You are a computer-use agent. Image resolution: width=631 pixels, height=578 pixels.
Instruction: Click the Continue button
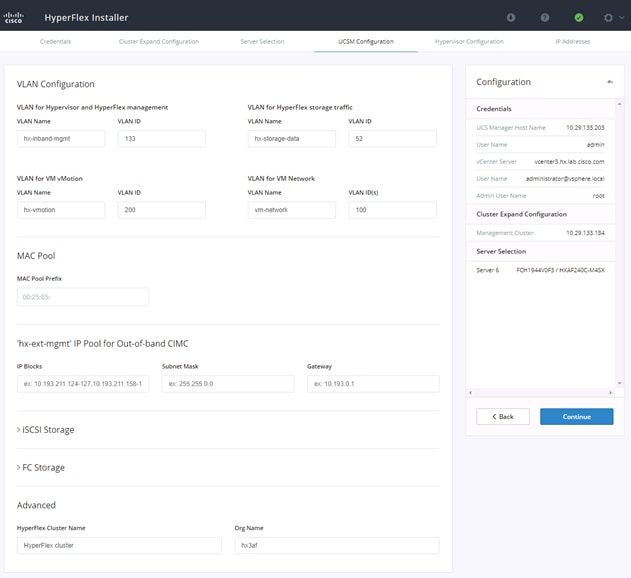coord(576,417)
